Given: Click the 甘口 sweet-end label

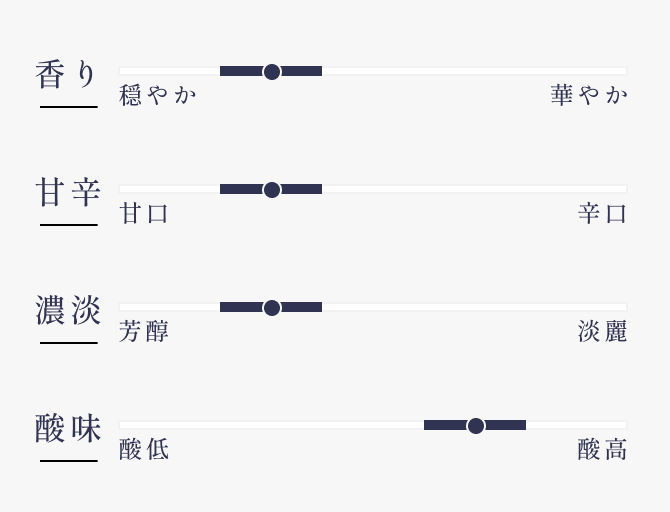Looking at the screenshot, I should pos(144,214).
